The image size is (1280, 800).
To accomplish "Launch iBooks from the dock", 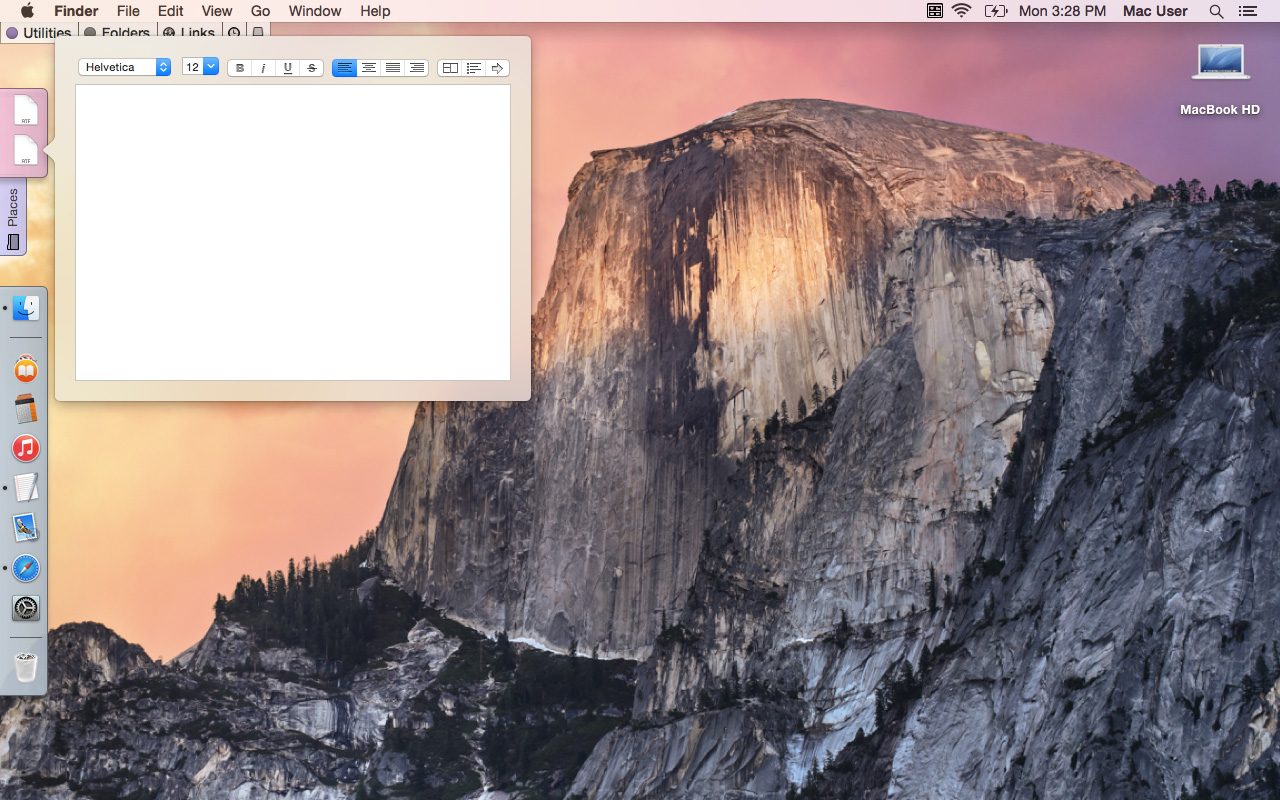I will tap(26, 369).
